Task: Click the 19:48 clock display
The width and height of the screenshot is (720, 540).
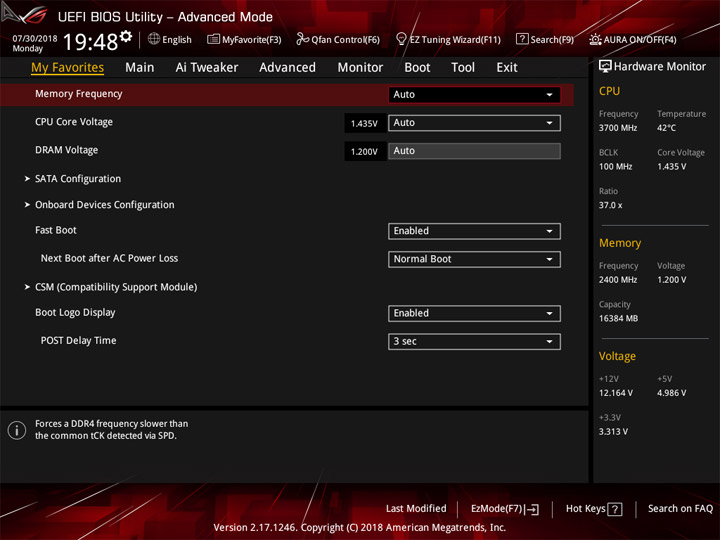Action: [90, 42]
